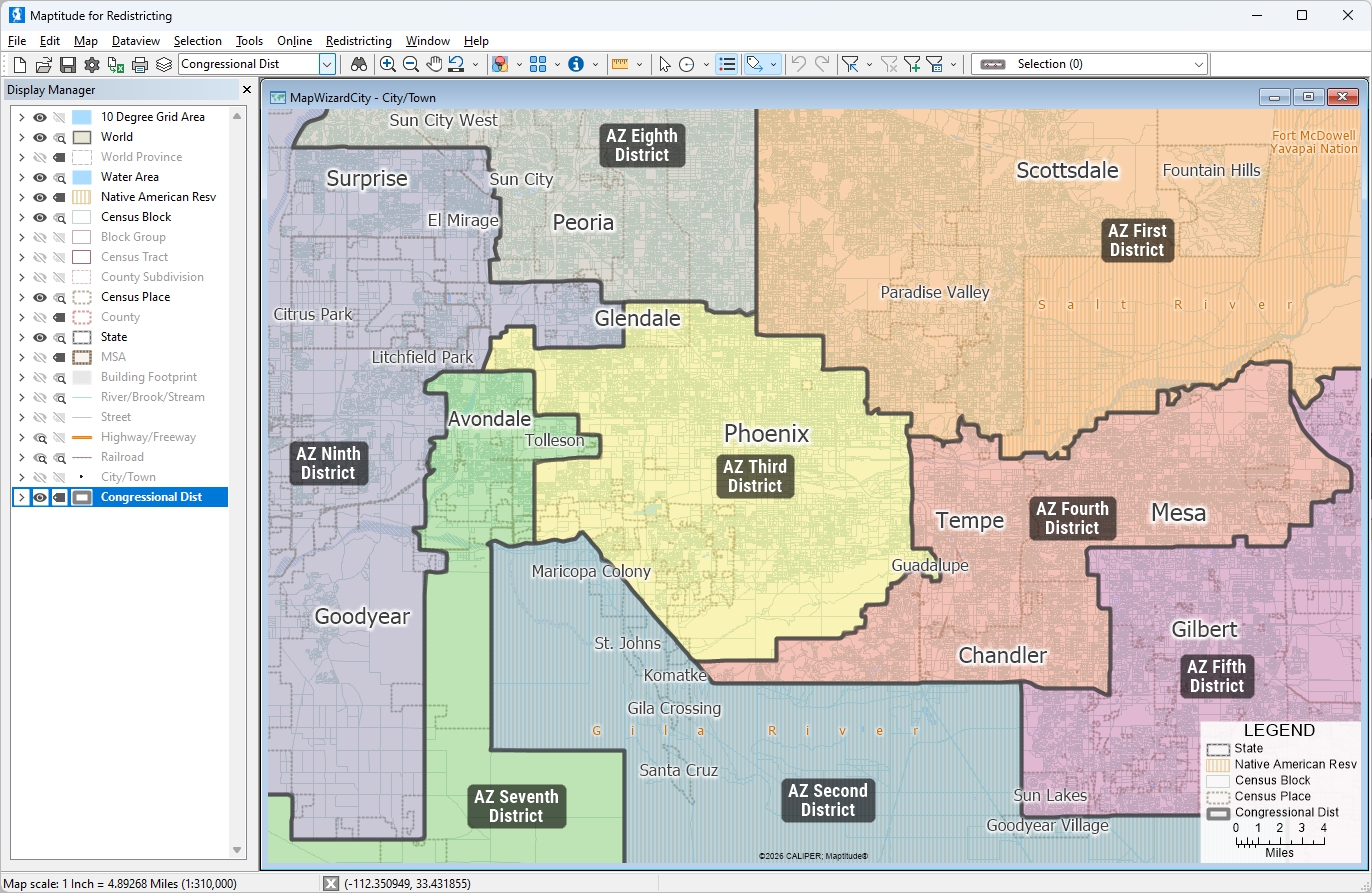This screenshot has width=1372, height=893.
Task: Toggle the Display Manager list icon
Action: point(728,65)
